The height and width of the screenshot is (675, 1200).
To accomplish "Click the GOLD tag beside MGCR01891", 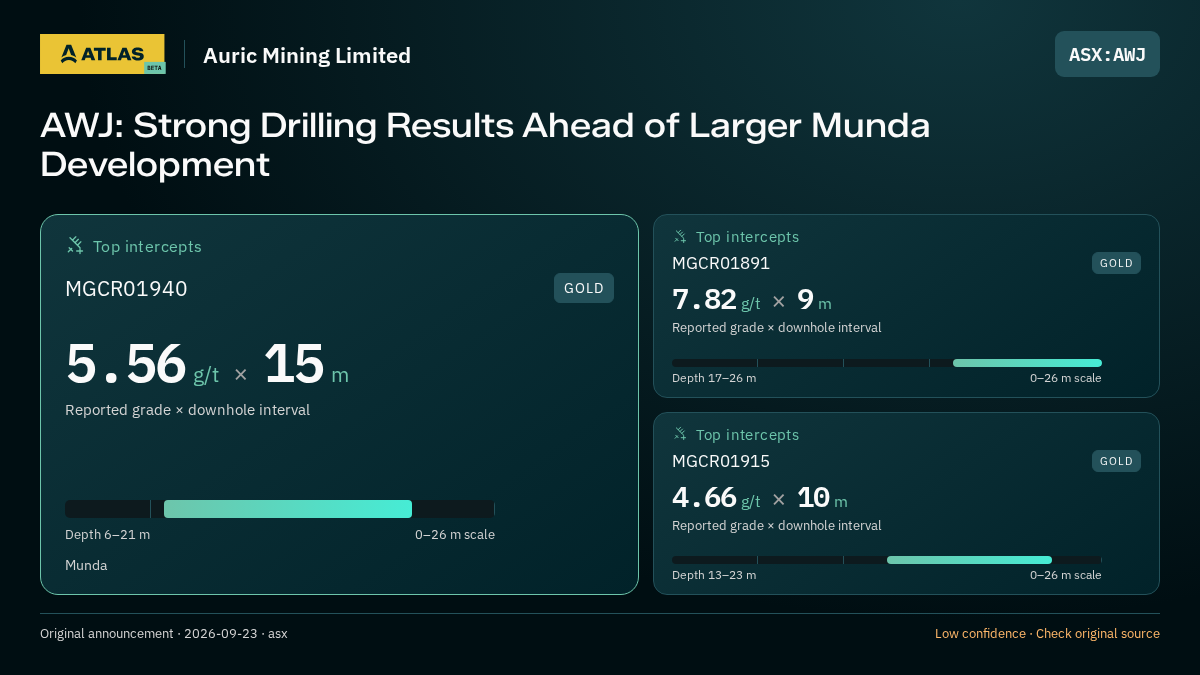I will pyautogui.click(x=1116, y=263).
